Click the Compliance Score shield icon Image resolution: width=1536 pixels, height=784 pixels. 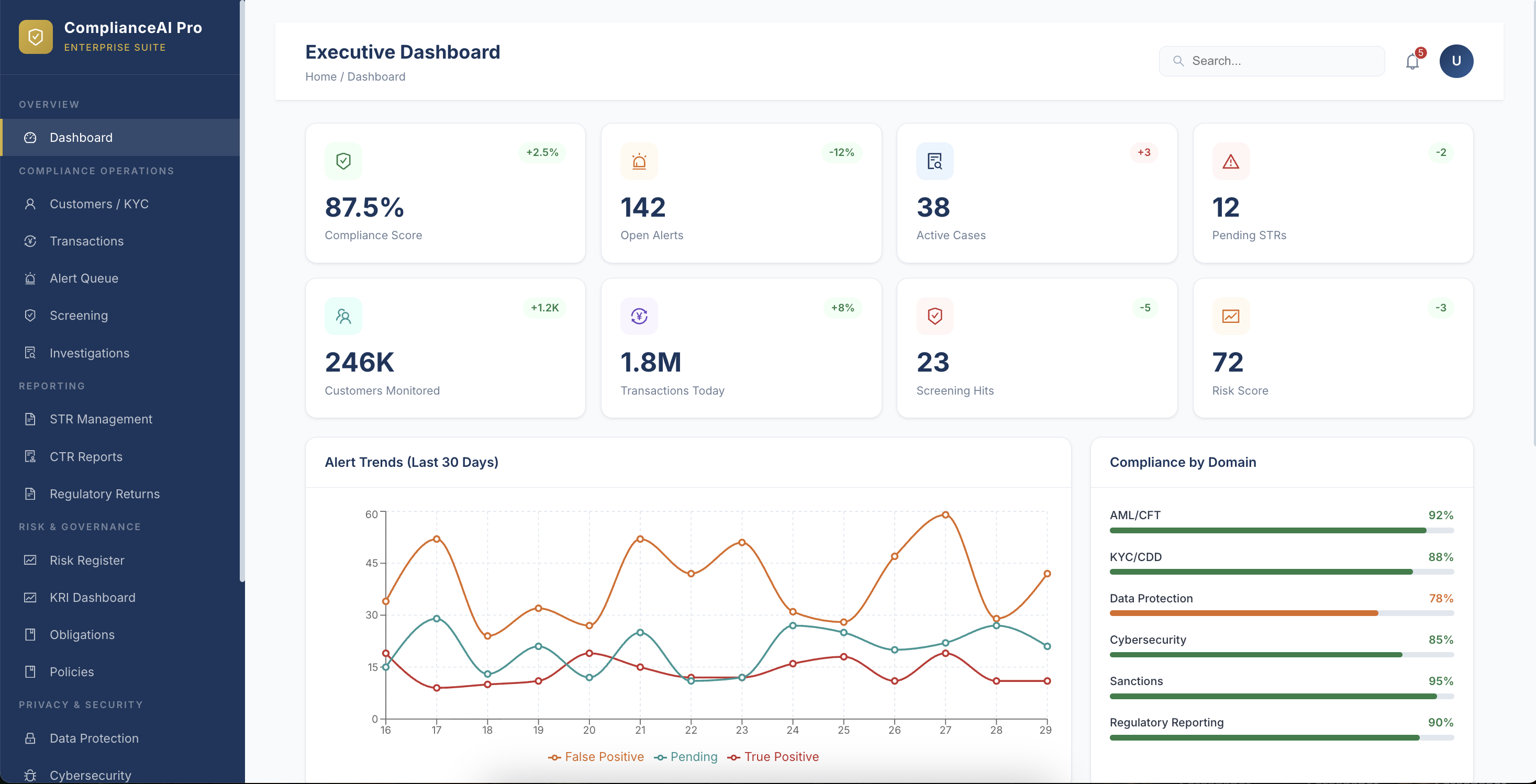[x=343, y=161]
